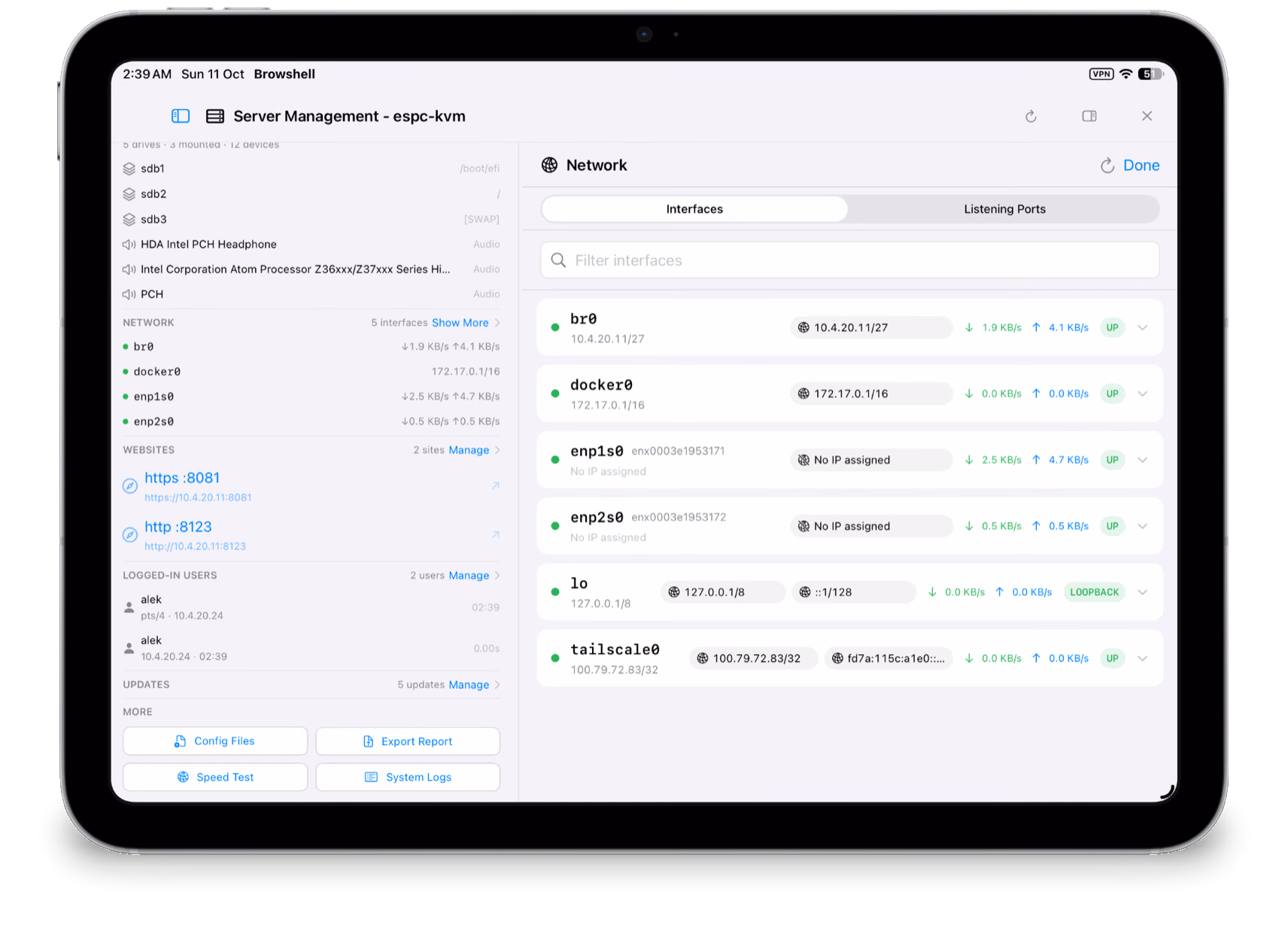The width and height of the screenshot is (1288, 940).
Task: Select the enp1s0 row in sidebar
Action: tap(311, 397)
